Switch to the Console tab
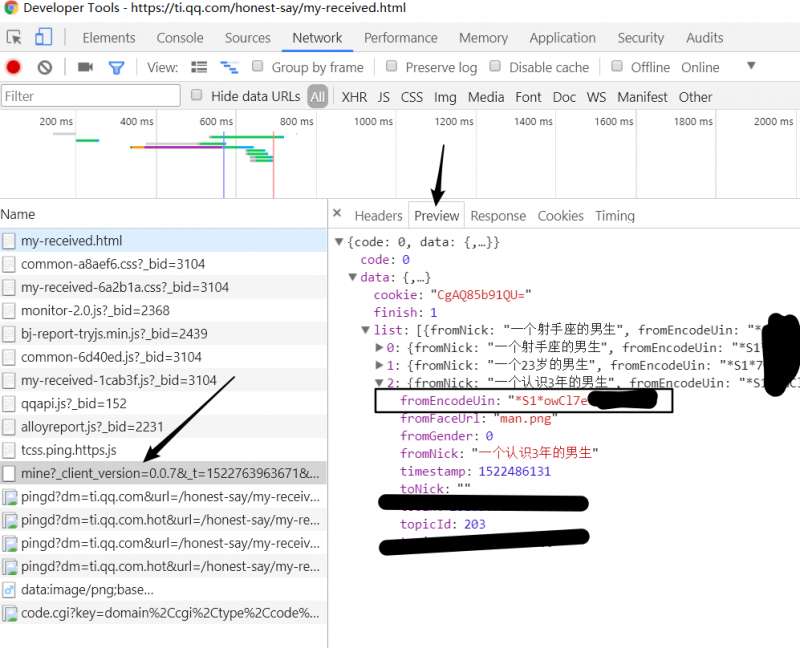Screen dimensions: 800x648 click(x=180, y=38)
